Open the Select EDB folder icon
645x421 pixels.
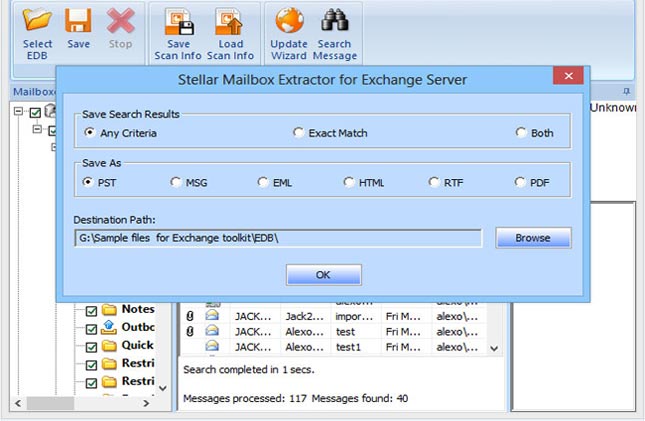37,20
